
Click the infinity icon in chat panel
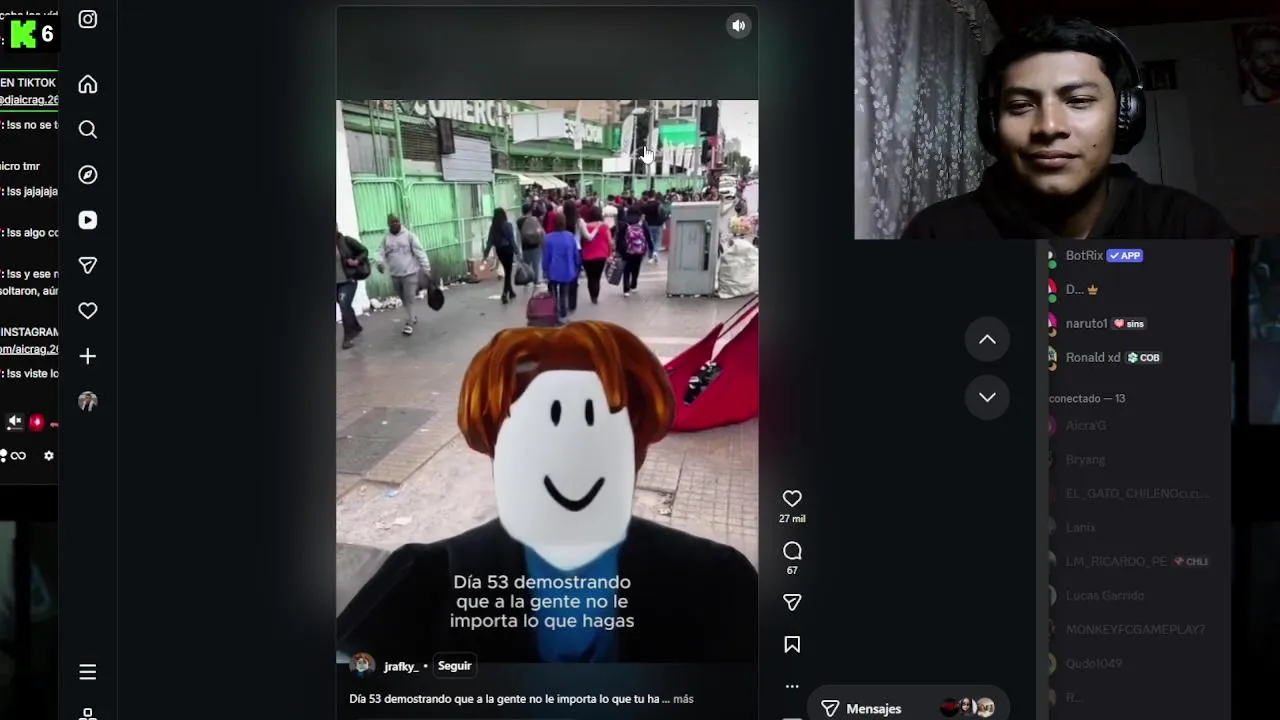point(18,456)
